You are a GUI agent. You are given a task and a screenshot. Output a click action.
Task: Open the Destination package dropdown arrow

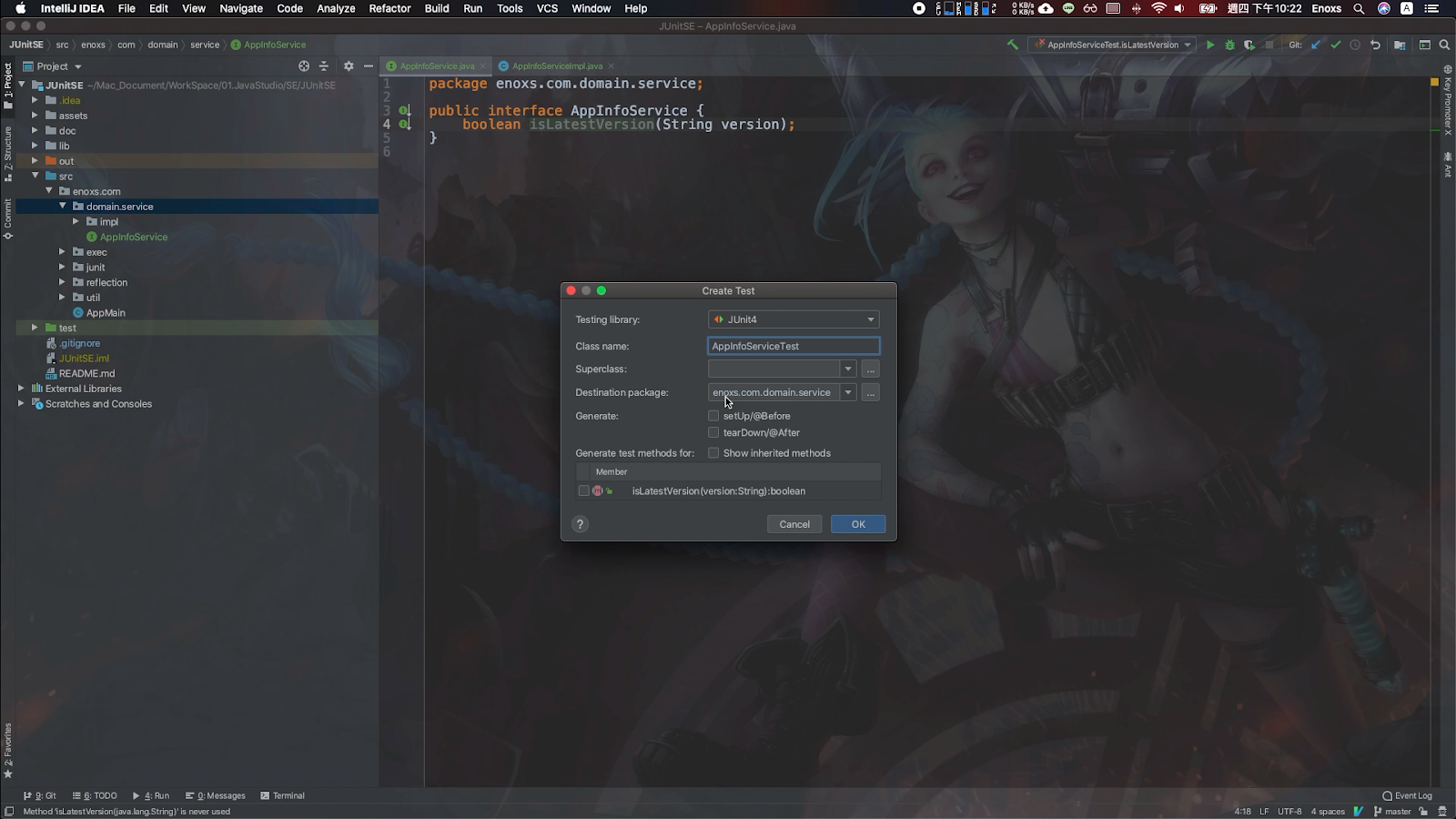(848, 393)
